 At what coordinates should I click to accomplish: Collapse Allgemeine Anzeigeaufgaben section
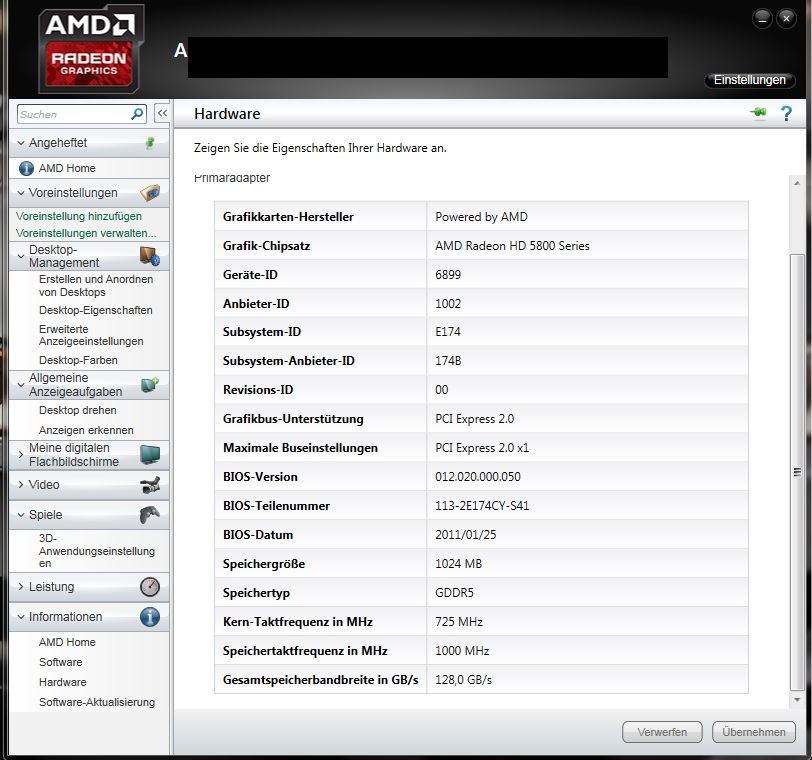(x=21, y=385)
